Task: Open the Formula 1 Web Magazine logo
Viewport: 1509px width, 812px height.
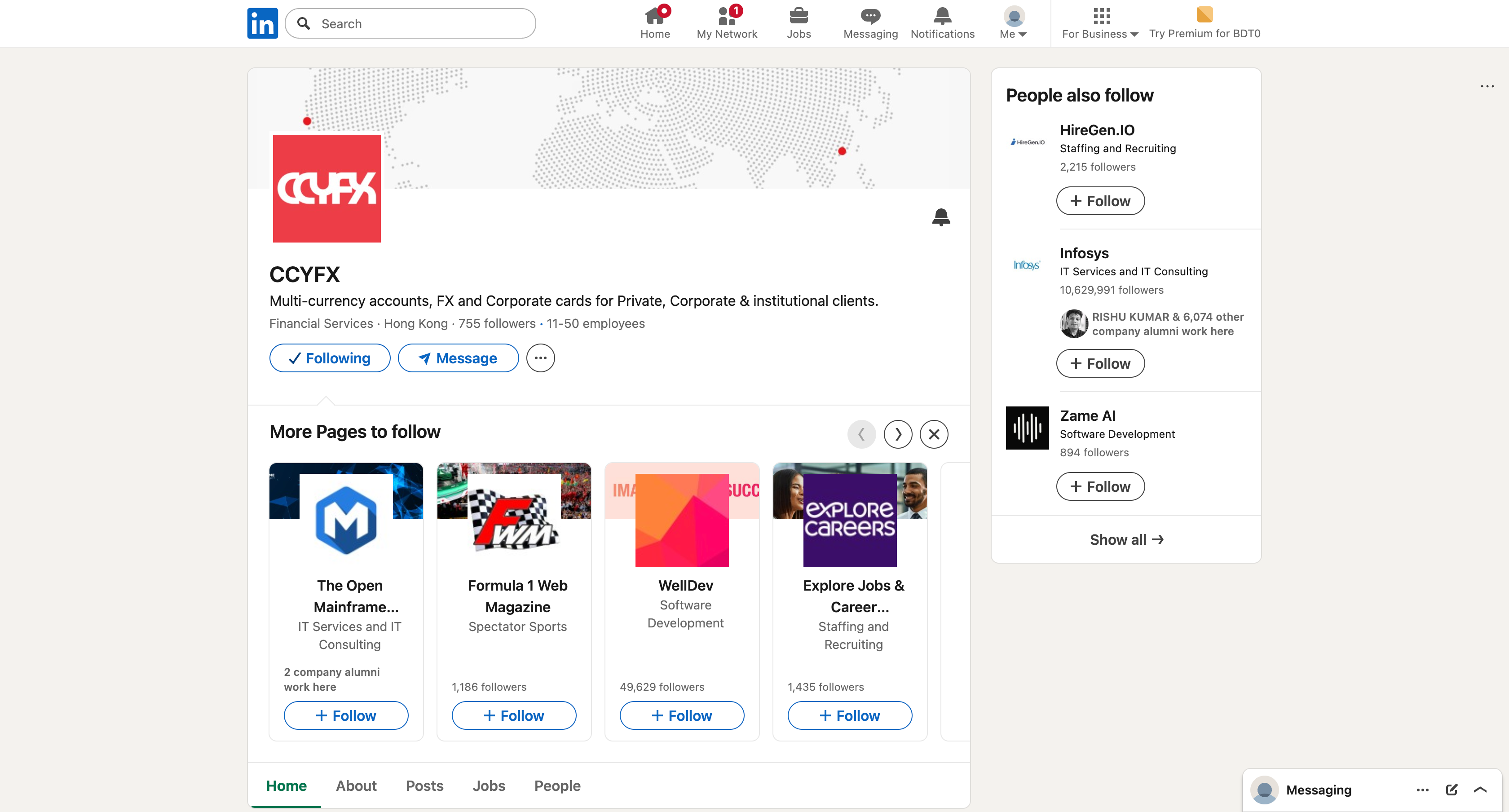Action: pos(514,520)
